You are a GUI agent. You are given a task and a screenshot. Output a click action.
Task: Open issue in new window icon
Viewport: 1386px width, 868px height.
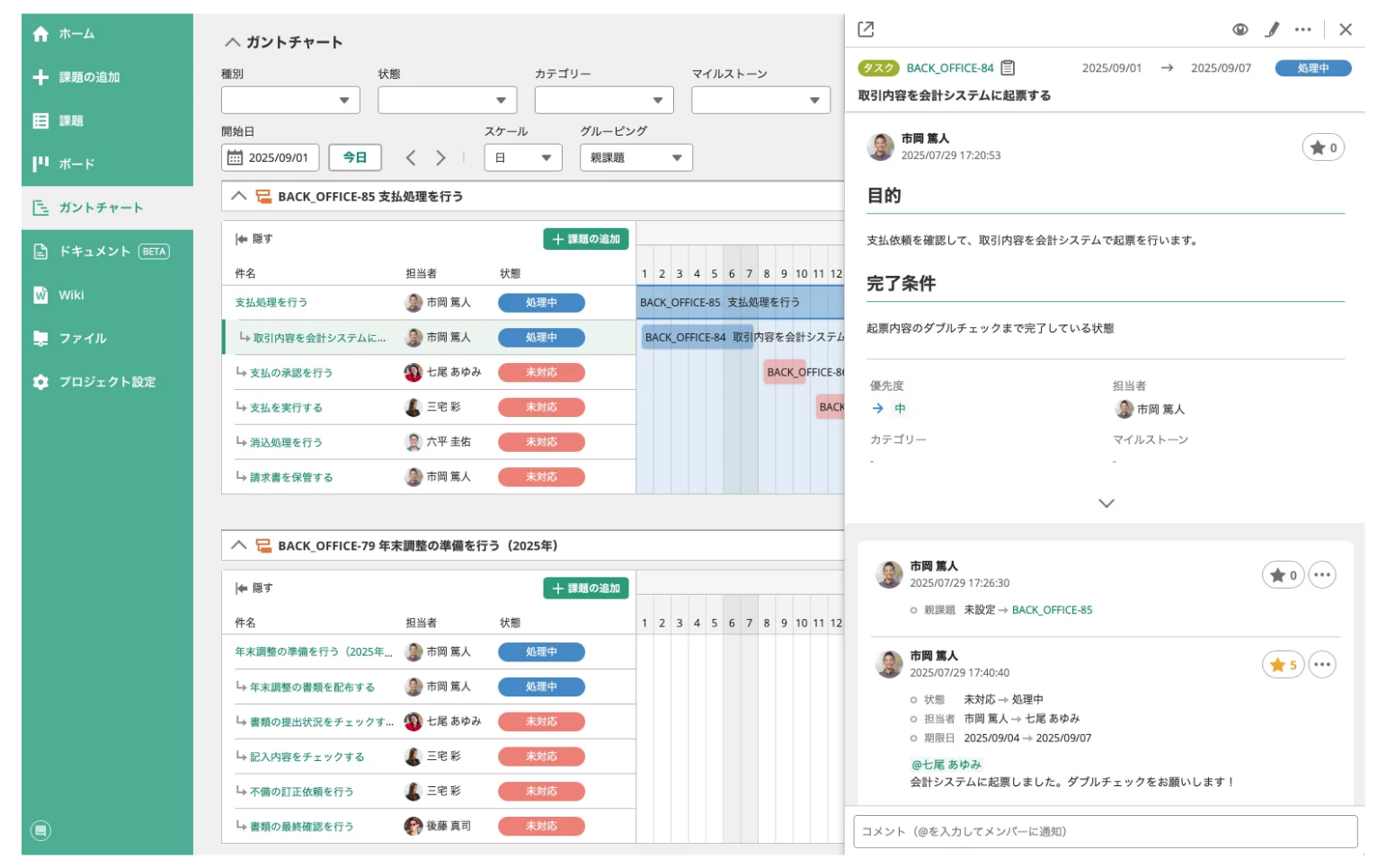[x=866, y=30]
